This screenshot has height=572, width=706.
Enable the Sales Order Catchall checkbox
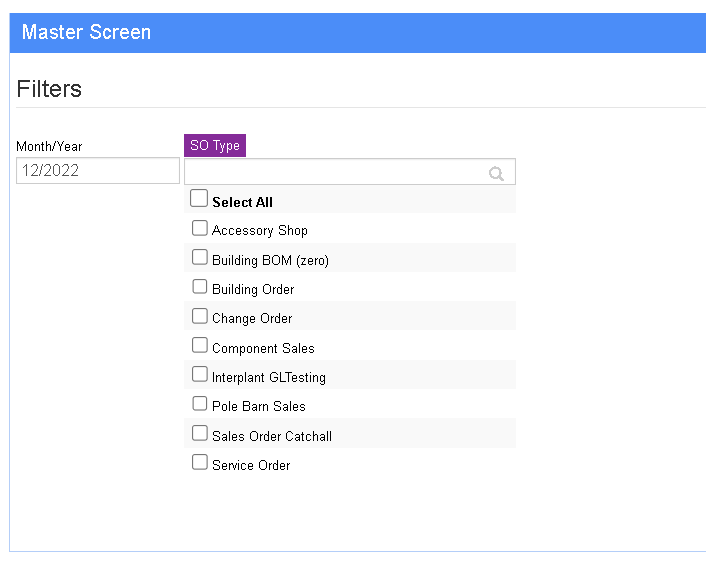tap(199, 433)
